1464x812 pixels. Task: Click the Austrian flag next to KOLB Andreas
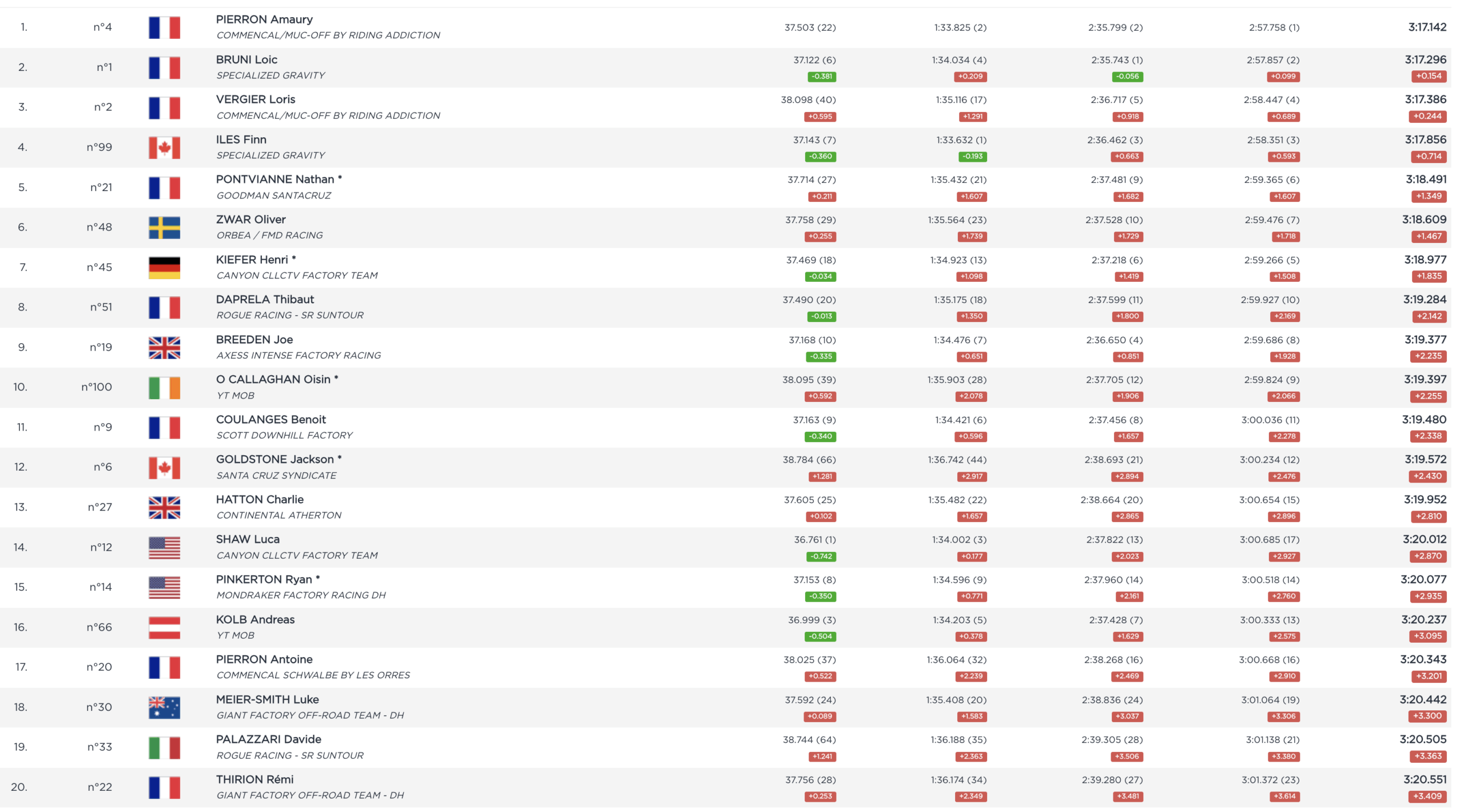coord(164,627)
